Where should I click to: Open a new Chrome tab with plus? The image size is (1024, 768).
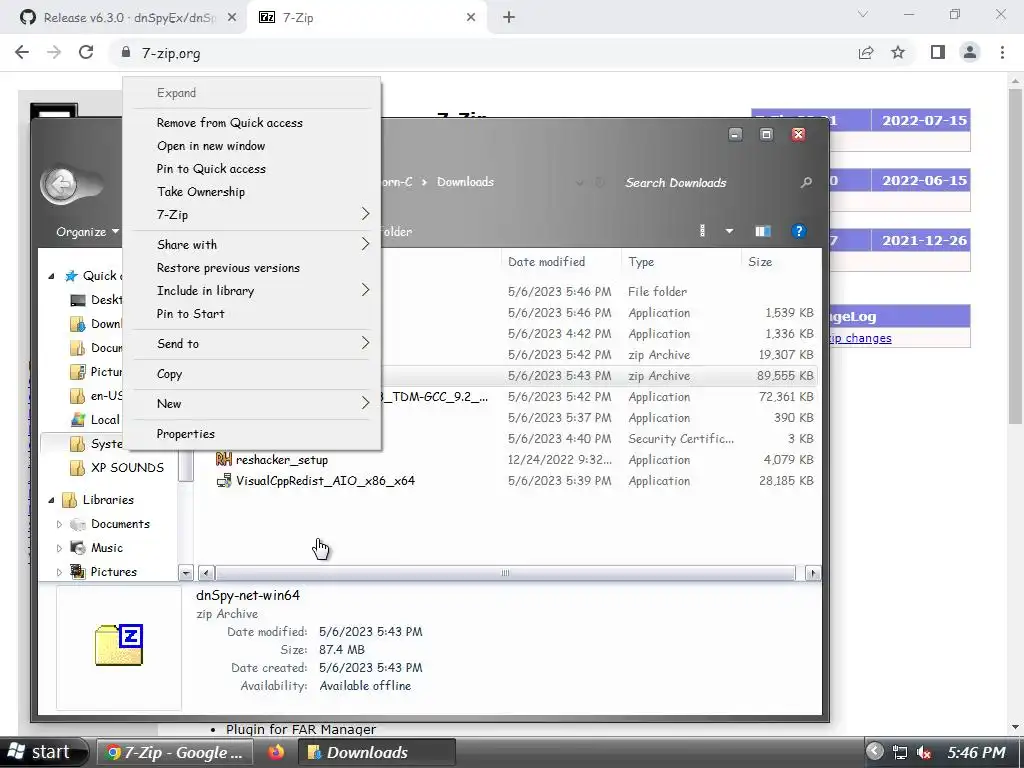click(509, 18)
